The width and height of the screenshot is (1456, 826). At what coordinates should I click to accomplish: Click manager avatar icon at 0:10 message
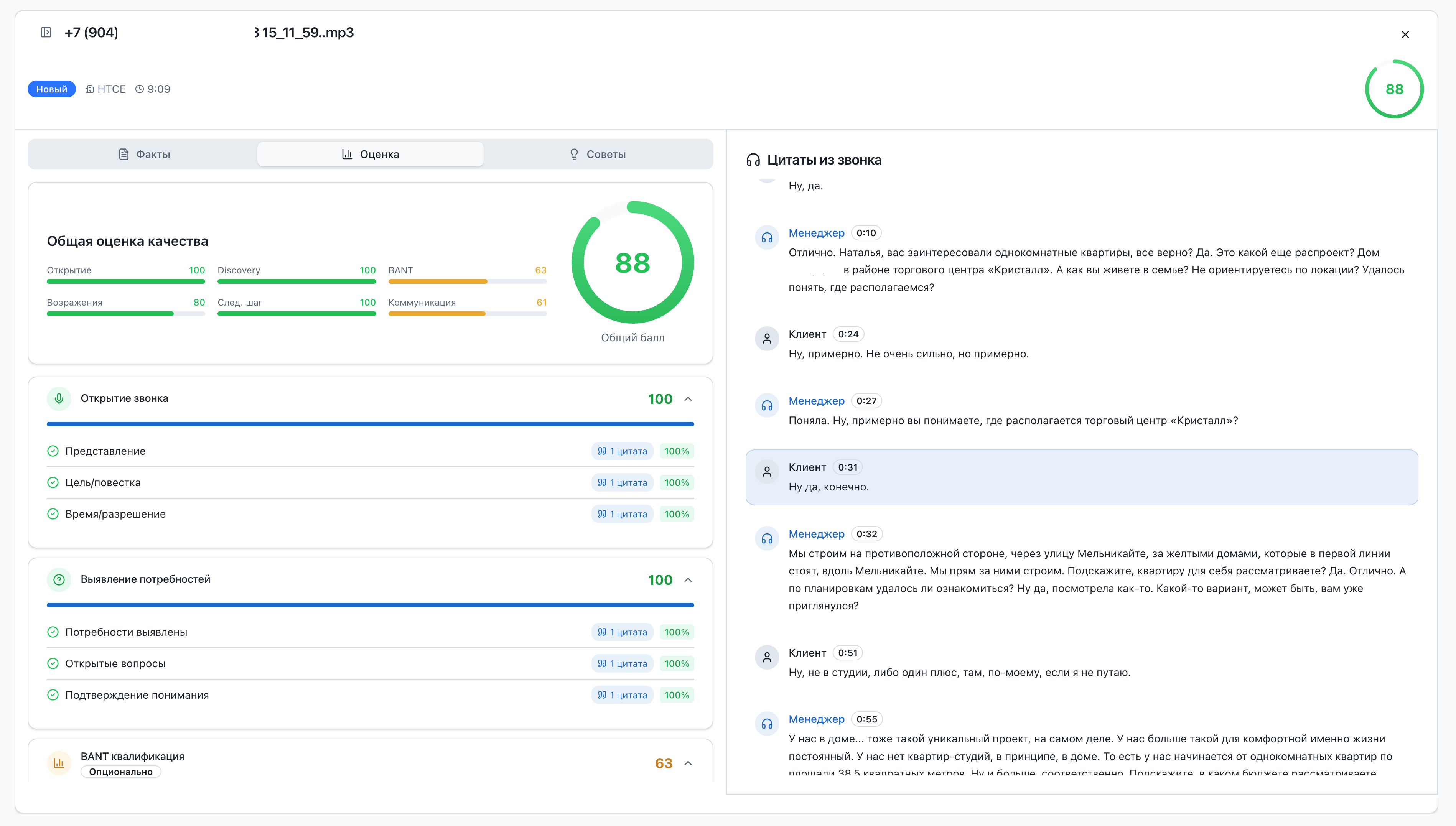click(767, 238)
